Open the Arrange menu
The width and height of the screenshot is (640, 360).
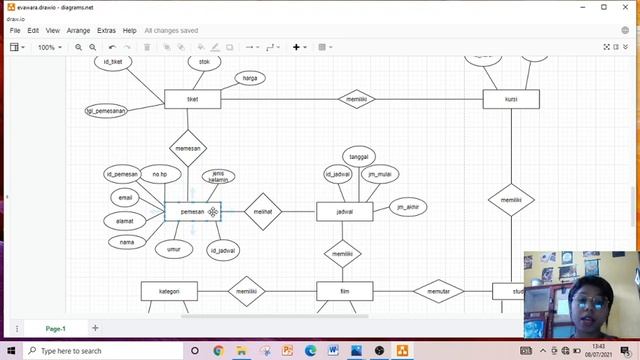[x=78, y=31]
